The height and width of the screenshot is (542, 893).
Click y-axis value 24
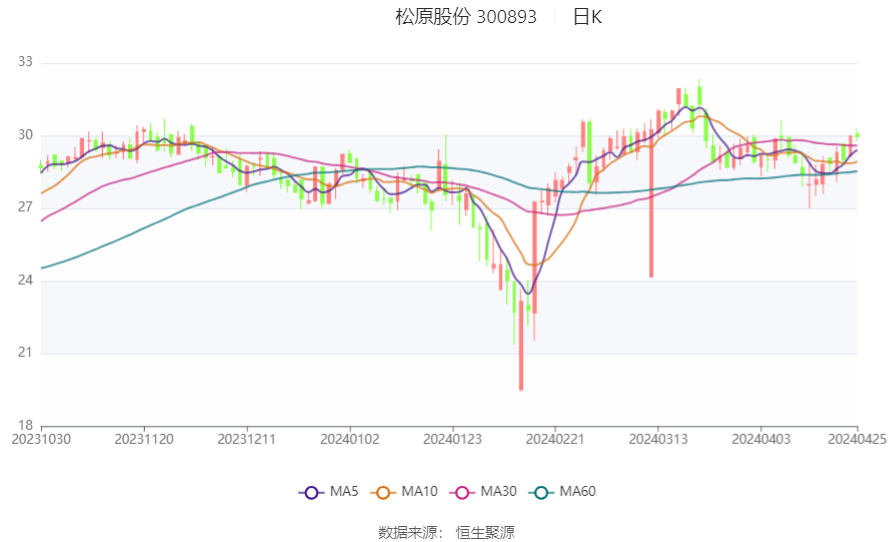point(25,280)
